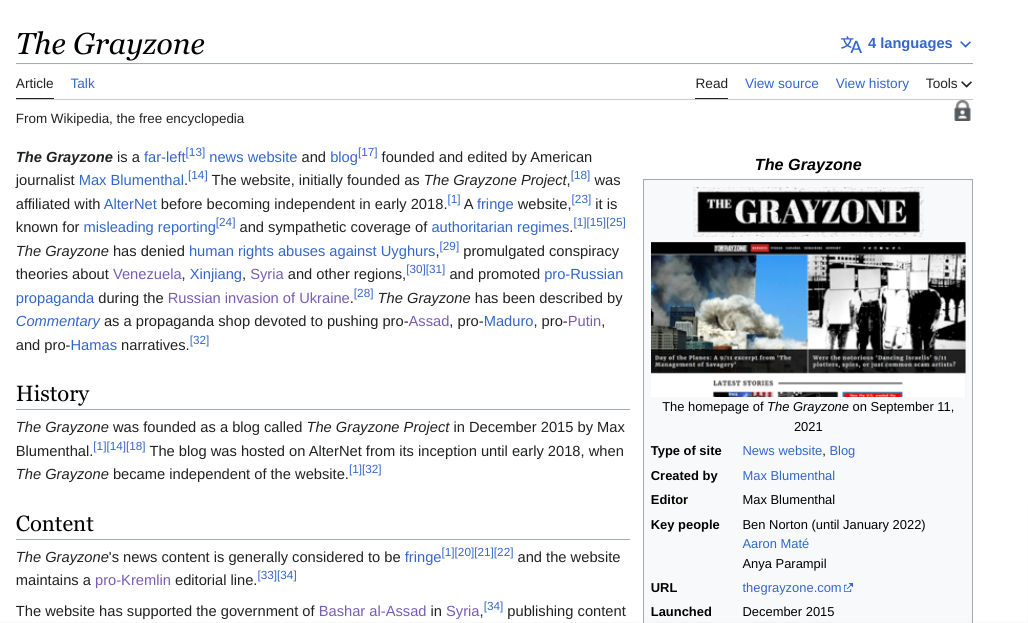This screenshot has width=1028, height=623.
Task: Follow the Putin link
Action: coord(584,321)
